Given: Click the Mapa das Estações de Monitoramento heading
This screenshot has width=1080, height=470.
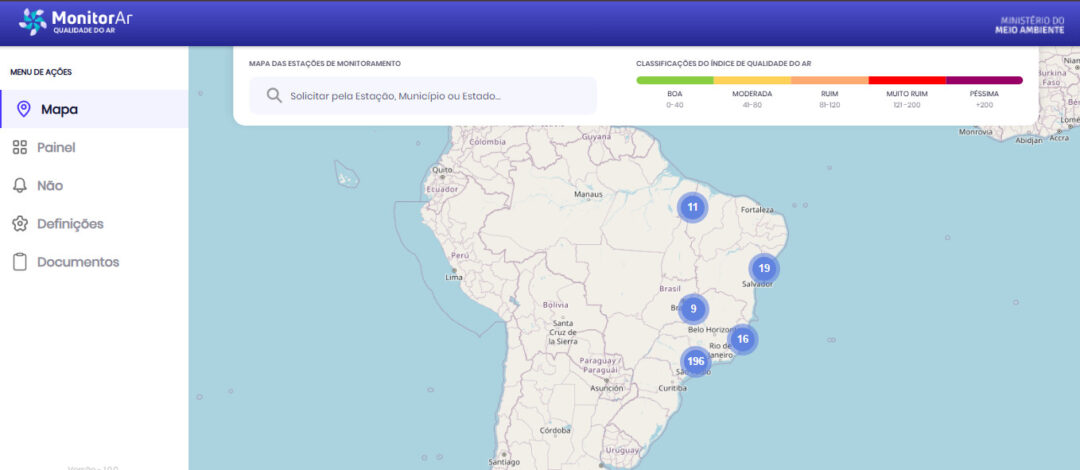Looking at the screenshot, I should pos(324,63).
